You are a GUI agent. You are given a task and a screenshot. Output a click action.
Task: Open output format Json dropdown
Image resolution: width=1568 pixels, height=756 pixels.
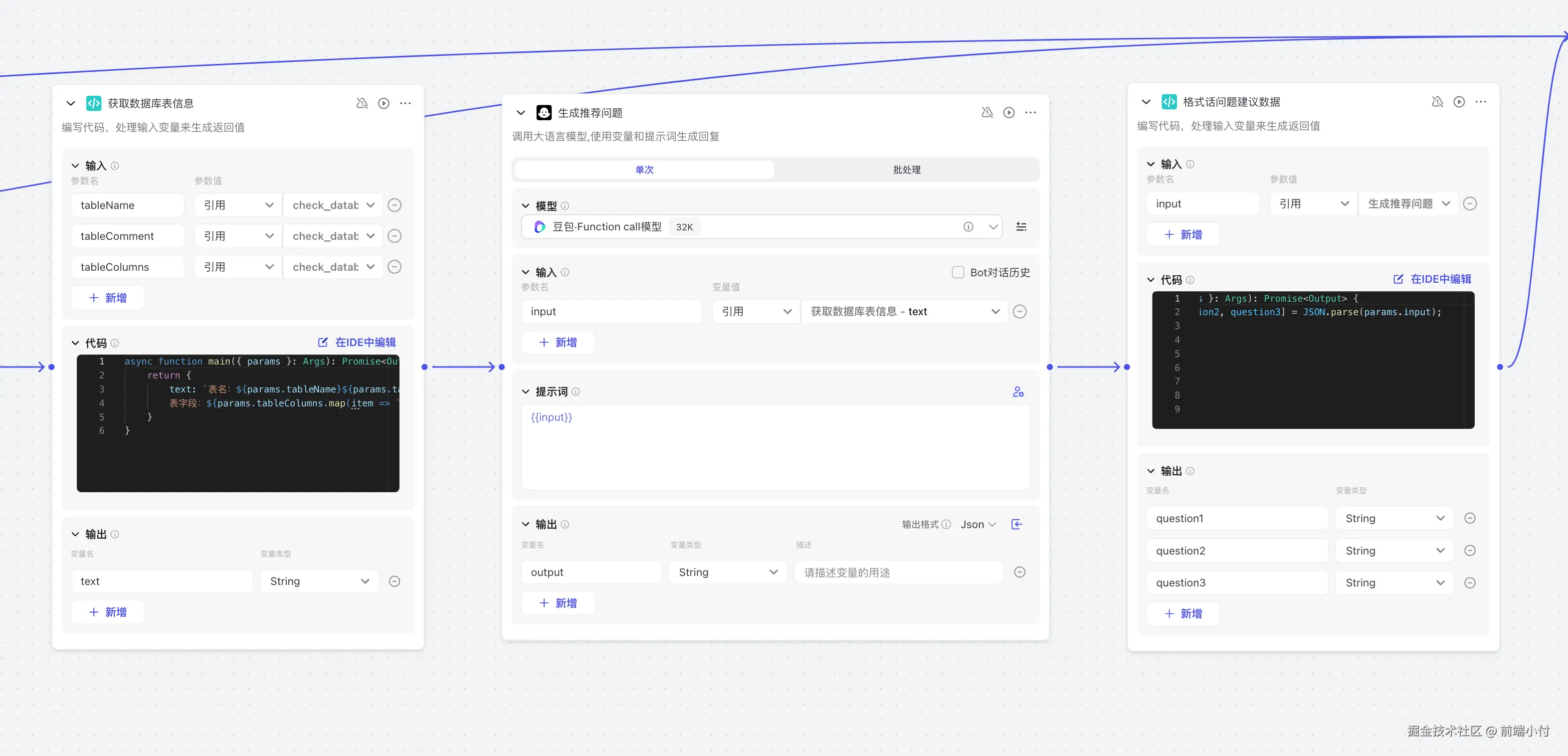tap(978, 524)
